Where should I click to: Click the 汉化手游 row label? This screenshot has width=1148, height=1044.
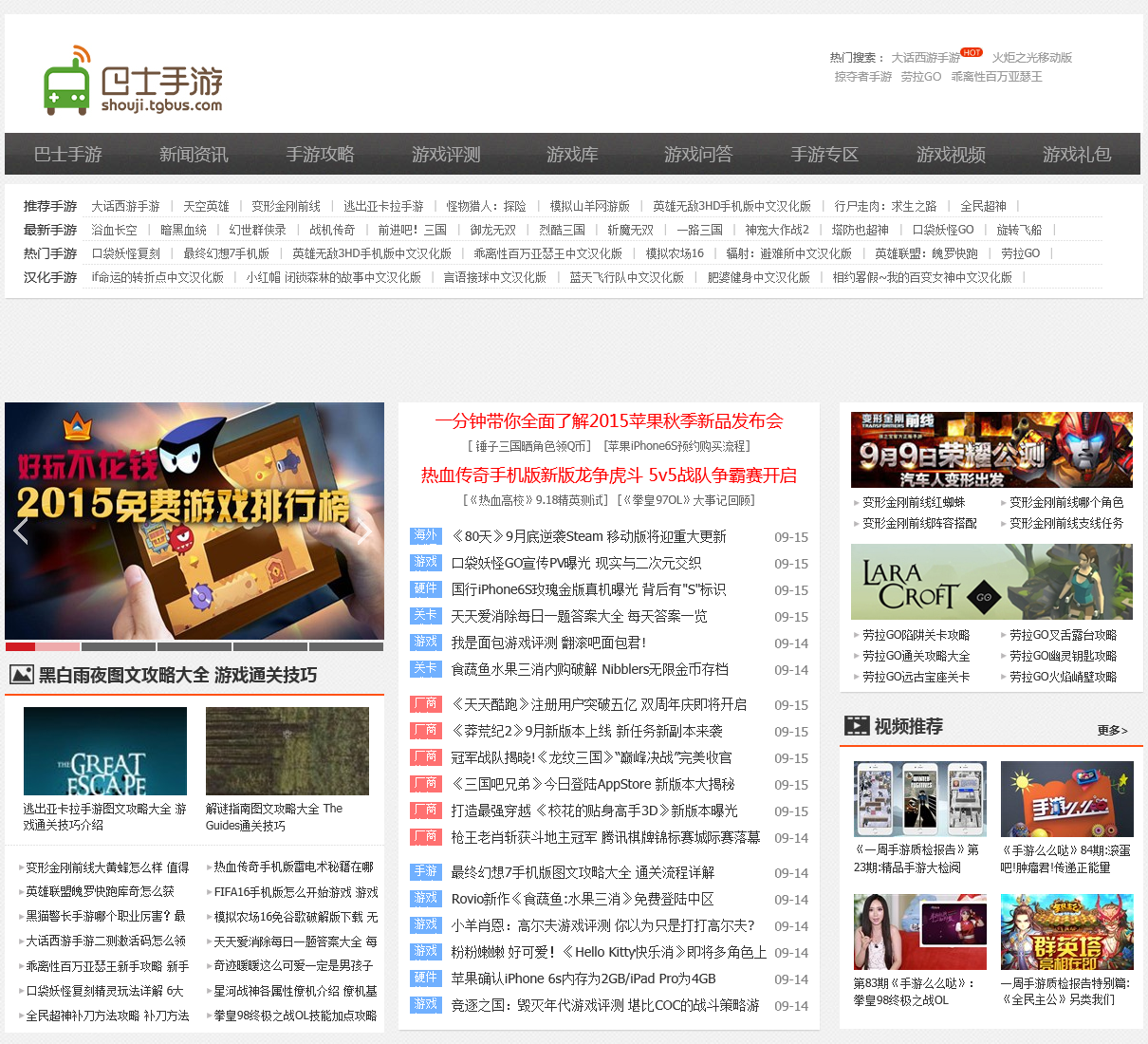[x=50, y=277]
